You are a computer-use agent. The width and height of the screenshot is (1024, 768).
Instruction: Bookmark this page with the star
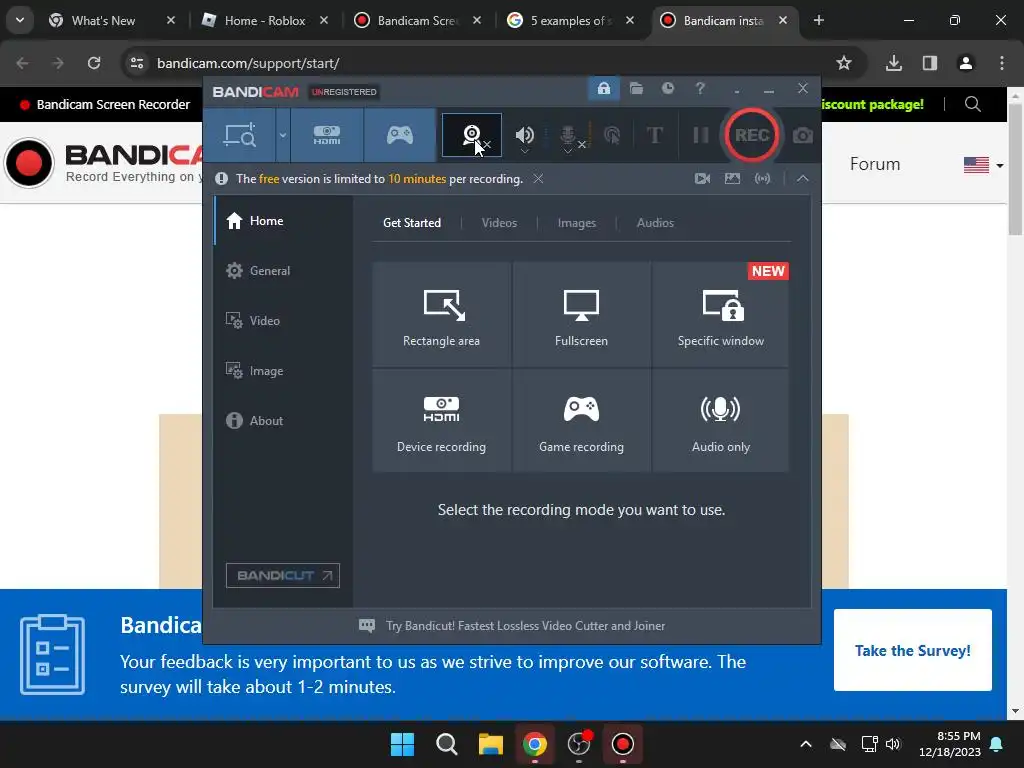(x=844, y=63)
